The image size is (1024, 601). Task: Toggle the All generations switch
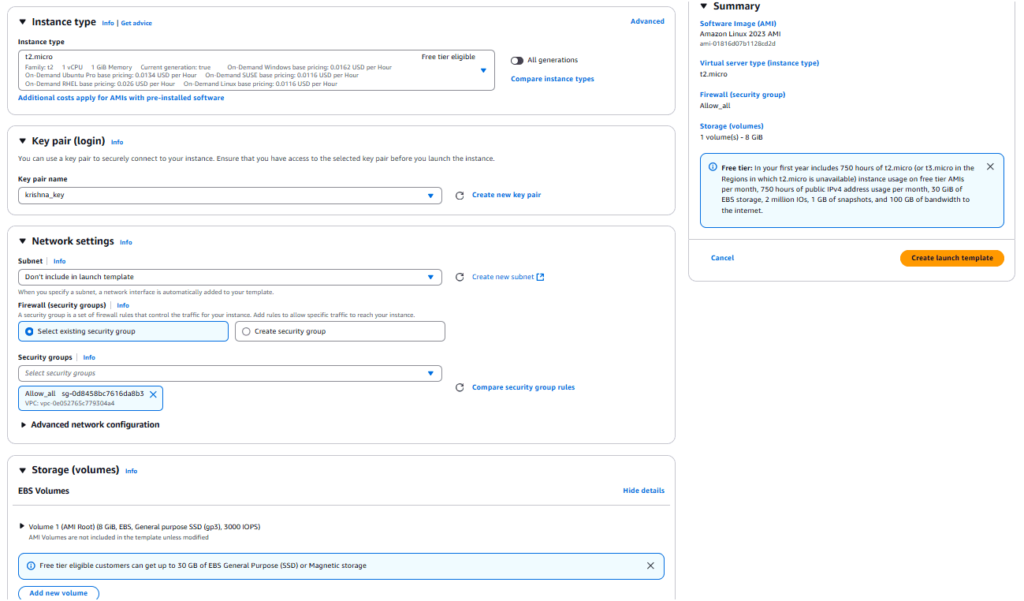click(x=517, y=60)
